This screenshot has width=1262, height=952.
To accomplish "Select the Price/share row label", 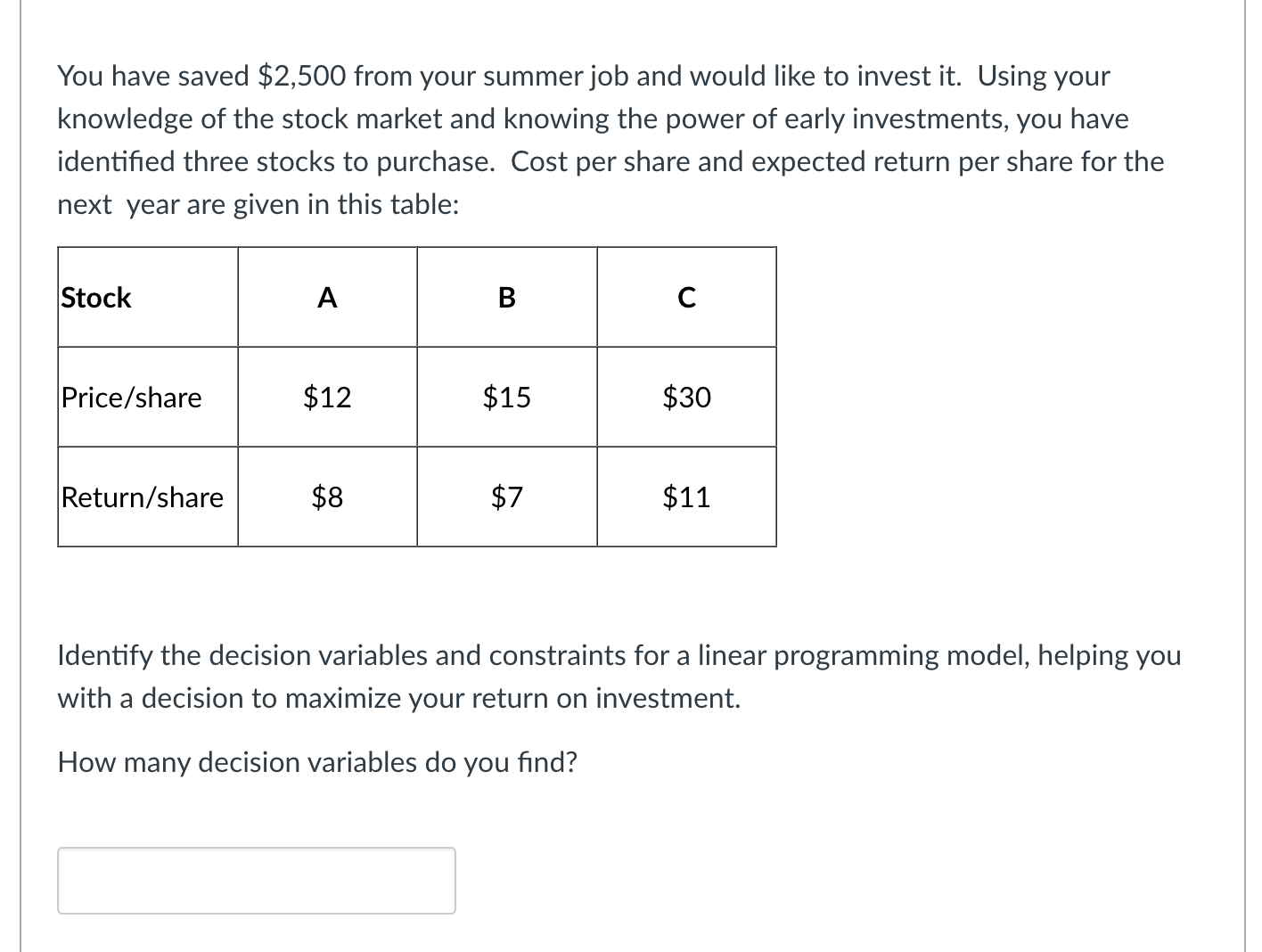I will 148,397.
